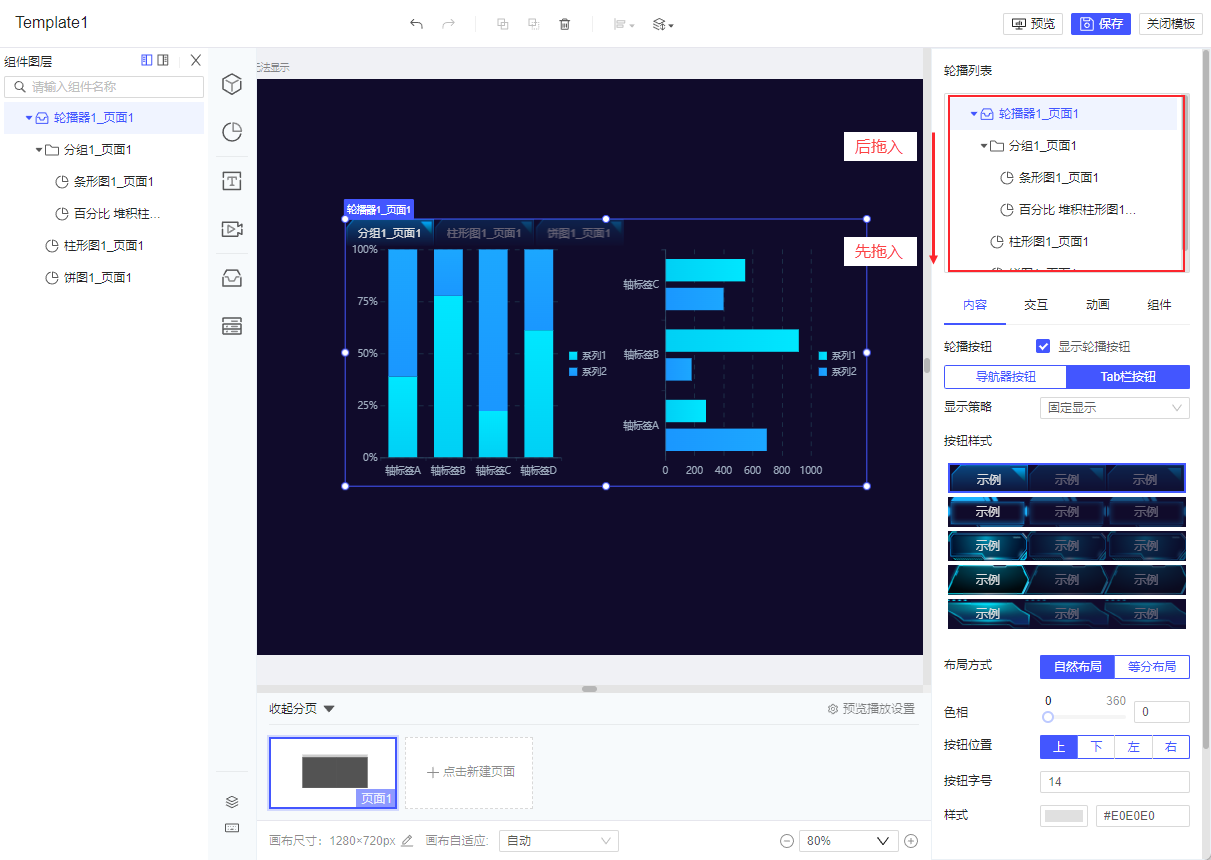Click the ungroup components icon
Image resolution: width=1211 pixels, height=860 pixels.
(534, 24)
